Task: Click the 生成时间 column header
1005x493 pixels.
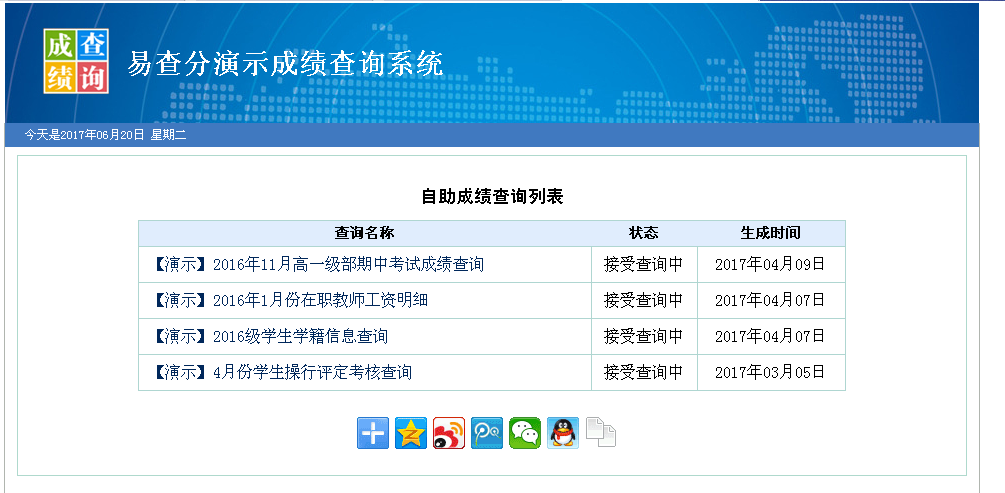Action: 770,233
